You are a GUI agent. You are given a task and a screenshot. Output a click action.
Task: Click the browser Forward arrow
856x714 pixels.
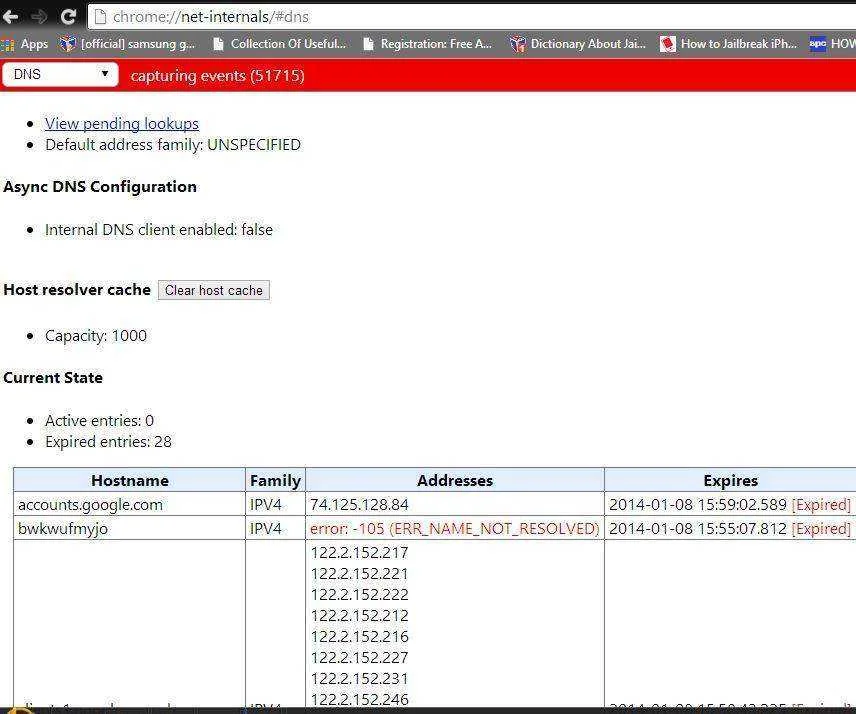(x=39, y=17)
